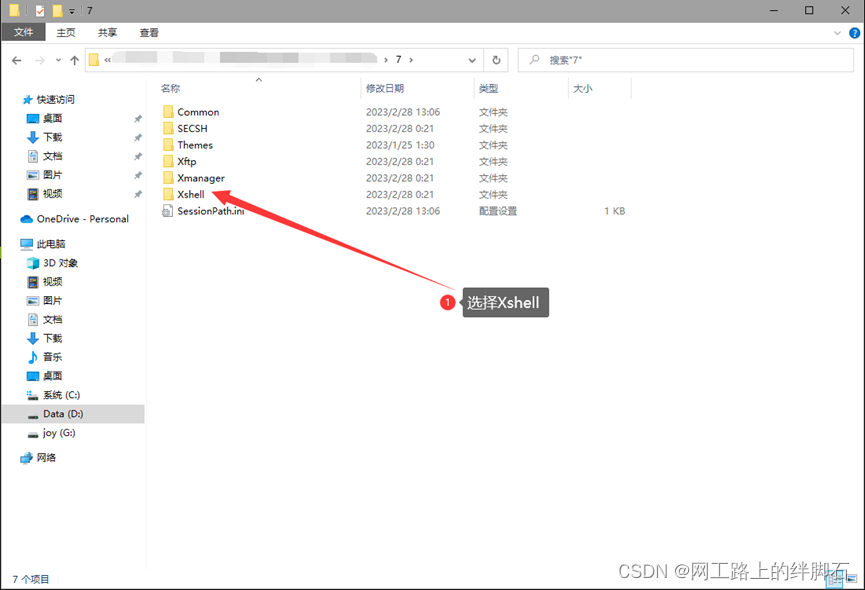Image resolution: width=865 pixels, height=590 pixels.
Task: Click the New Folder quick access icon
Action: point(57,10)
